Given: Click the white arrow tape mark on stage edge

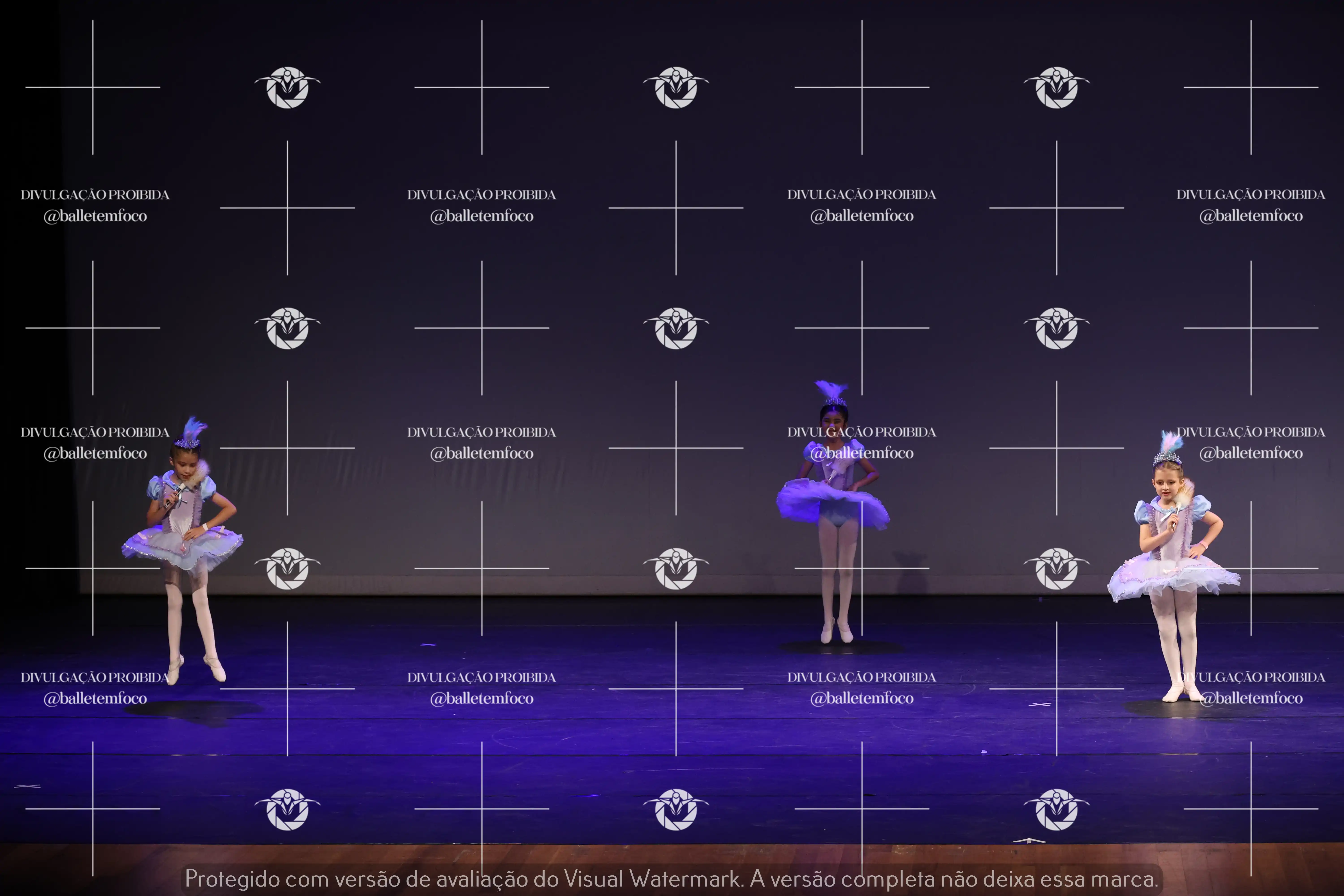Looking at the screenshot, I should pos(1029,841).
